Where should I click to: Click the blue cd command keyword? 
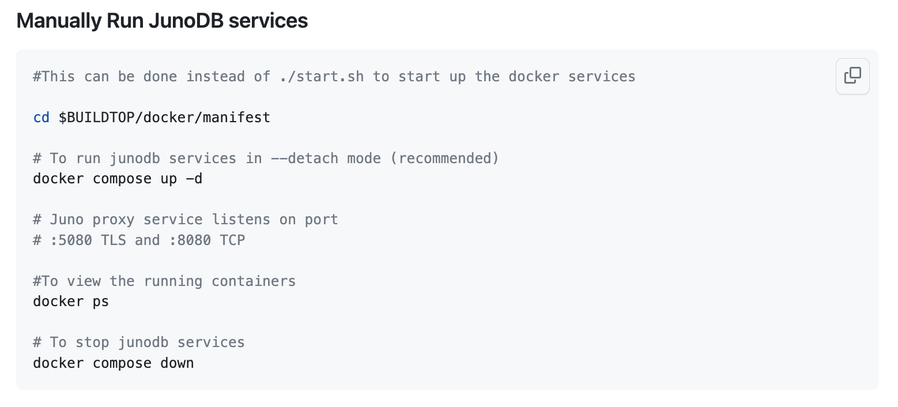41,117
